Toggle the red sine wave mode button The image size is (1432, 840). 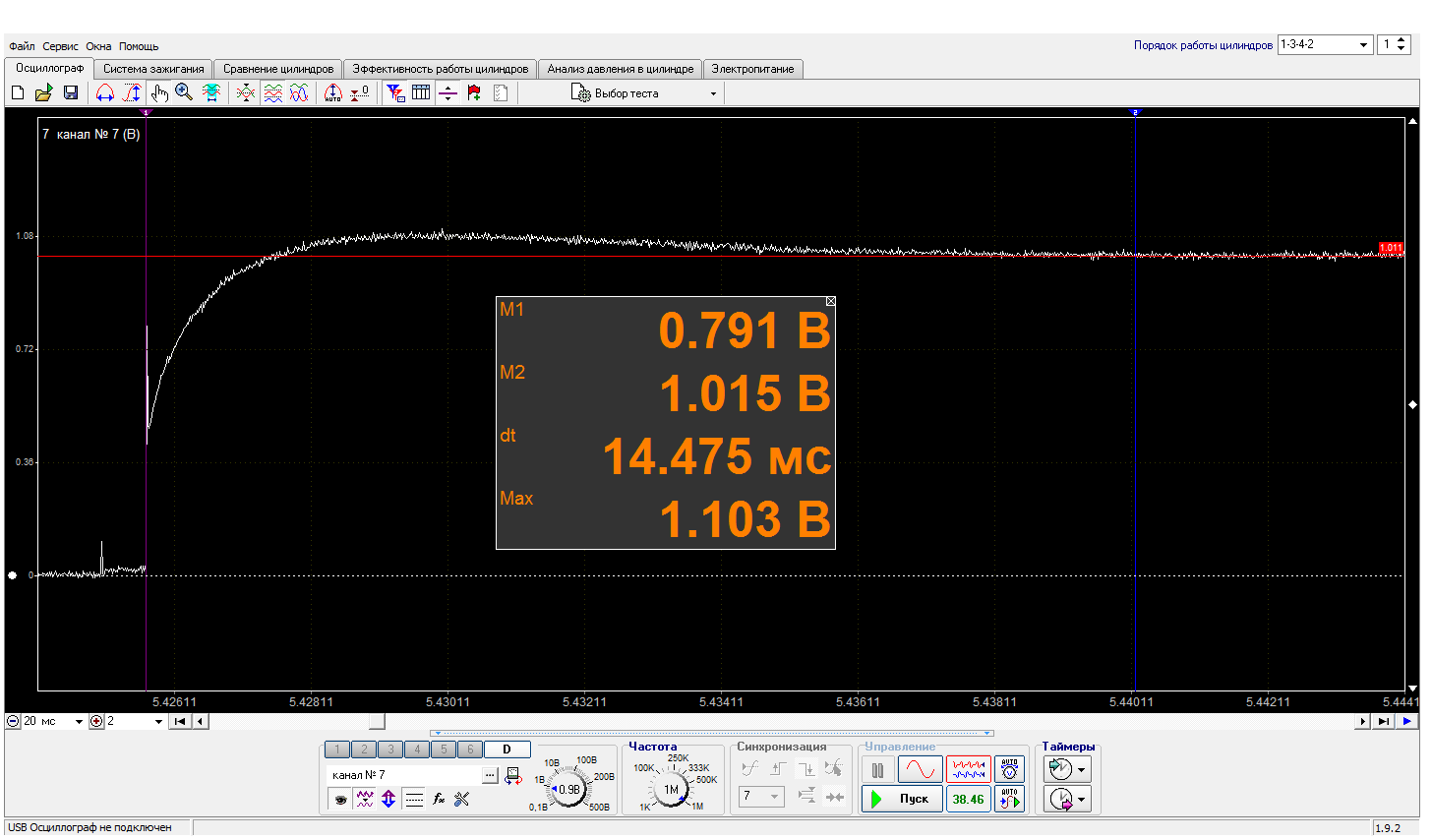pos(921,769)
